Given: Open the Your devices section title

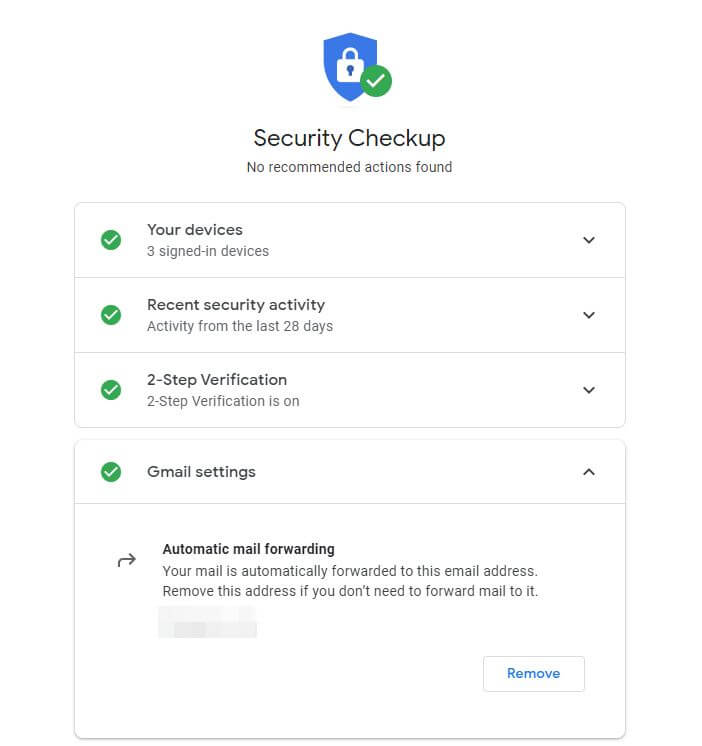Looking at the screenshot, I should coord(195,230).
